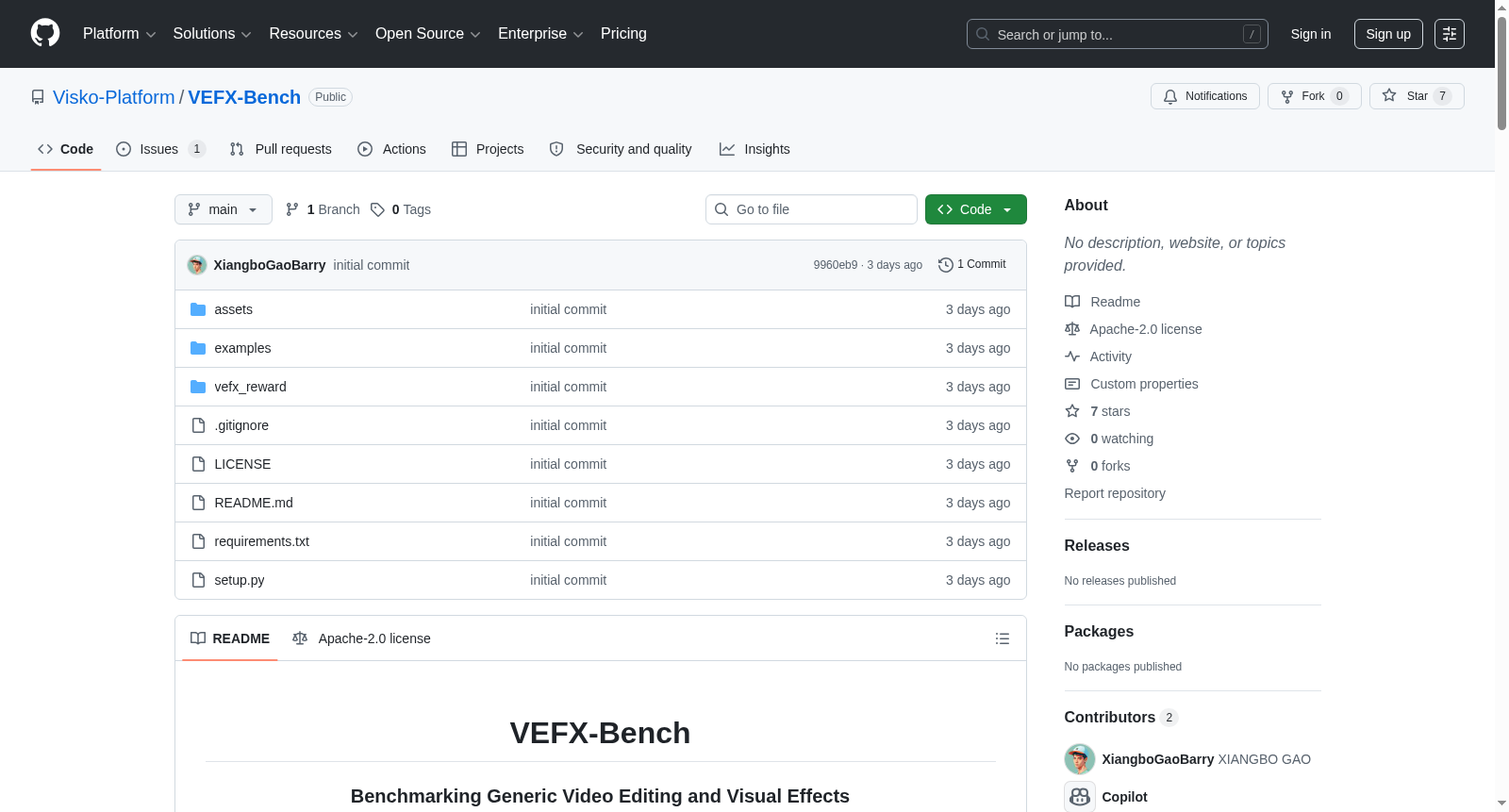This screenshot has height=812, width=1509.
Task: Switch to the Security and quality tab
Action: point(621,149)
